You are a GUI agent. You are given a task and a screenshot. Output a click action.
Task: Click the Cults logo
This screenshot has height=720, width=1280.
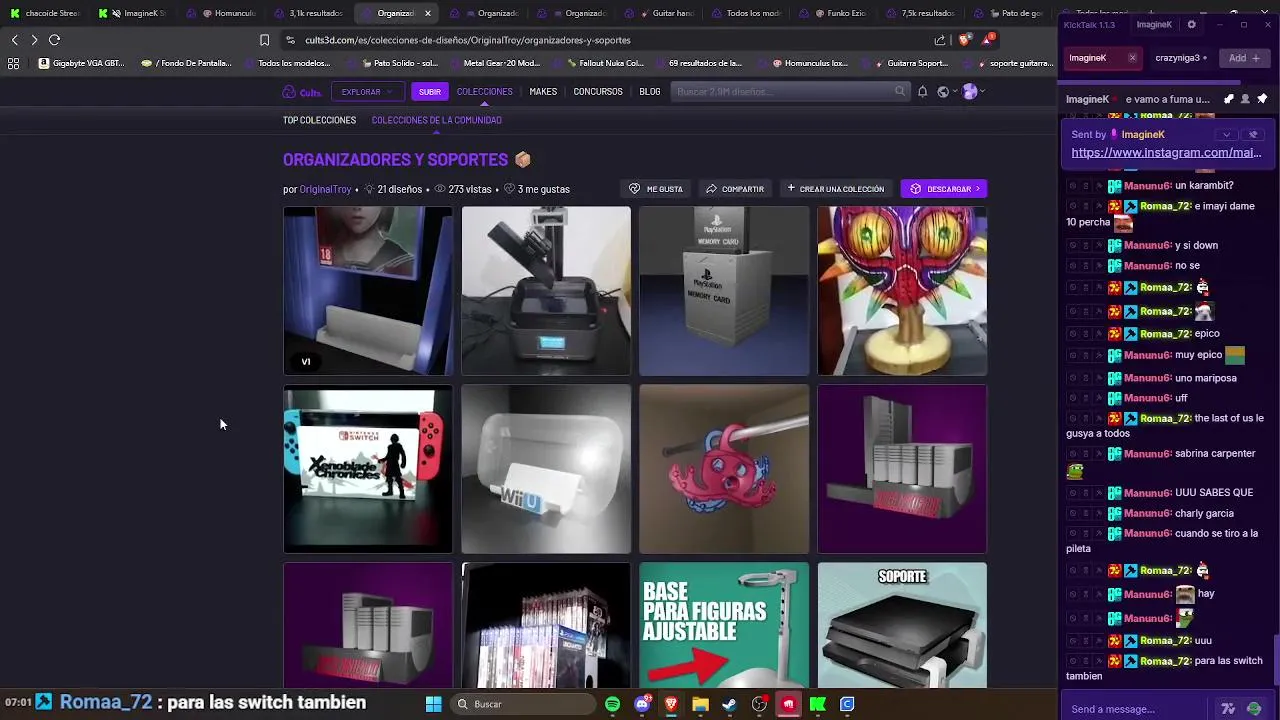(301, 92)
